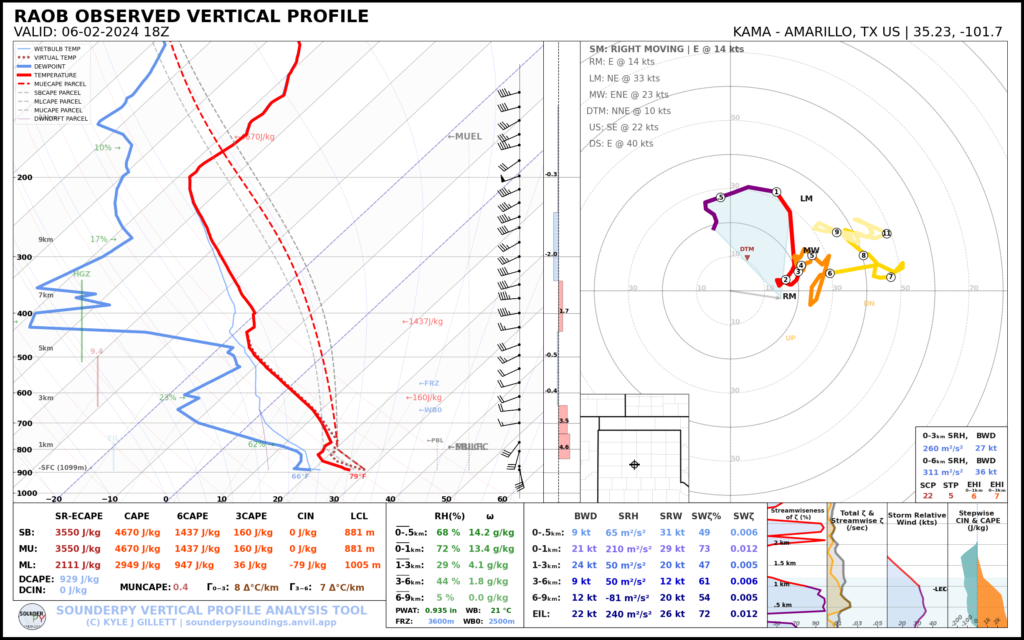
Task: Click the station crosshair on inset map
Action: click(634, 465)
